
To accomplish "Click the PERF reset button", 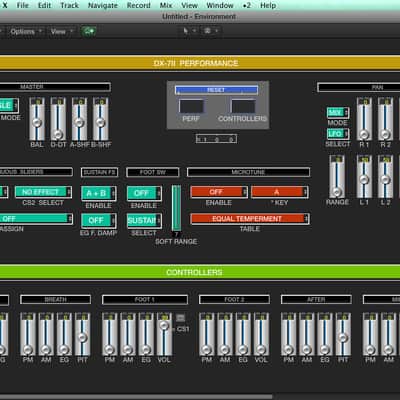I will coord(191,107).
